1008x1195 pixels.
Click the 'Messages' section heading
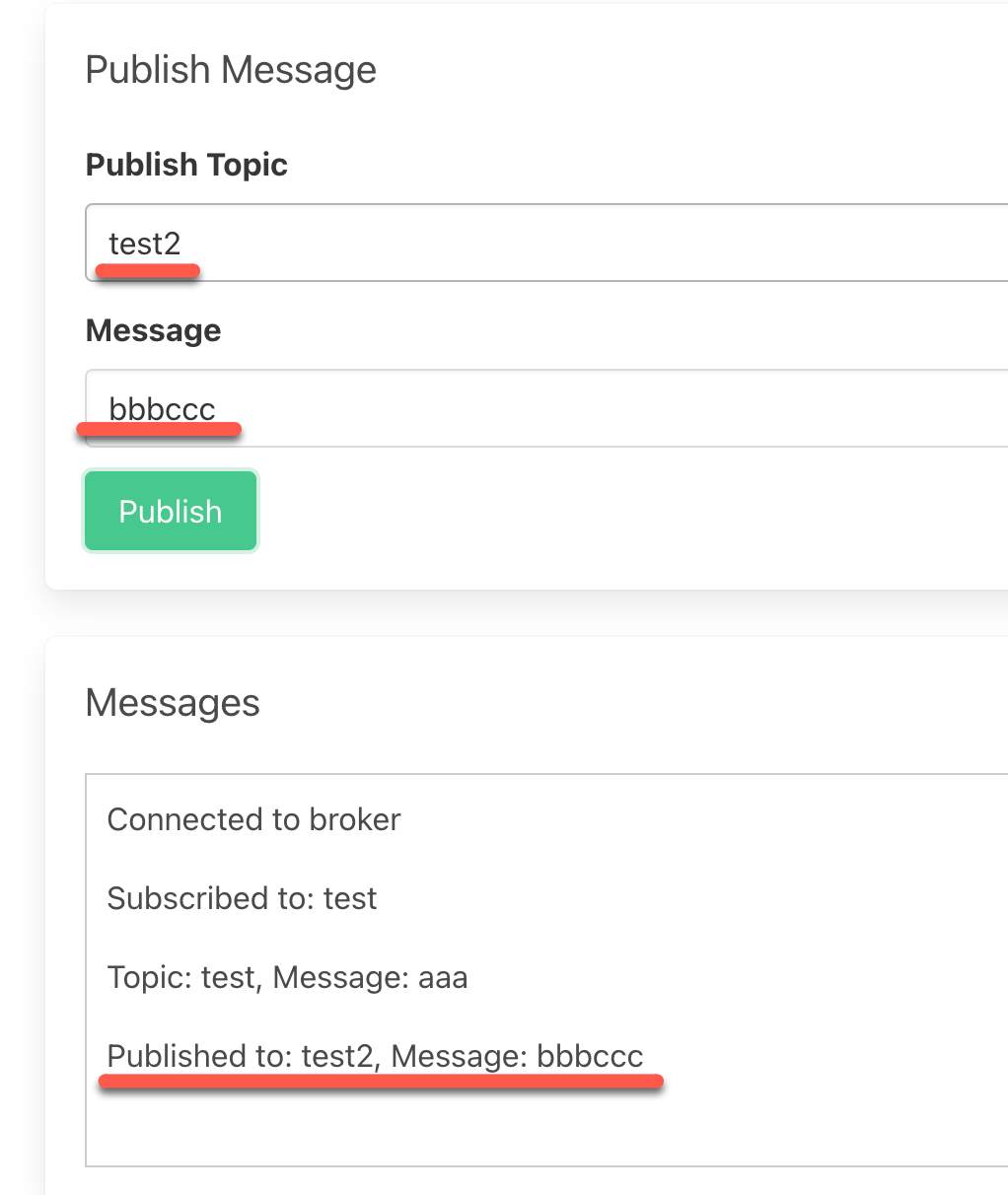point(173,703)
